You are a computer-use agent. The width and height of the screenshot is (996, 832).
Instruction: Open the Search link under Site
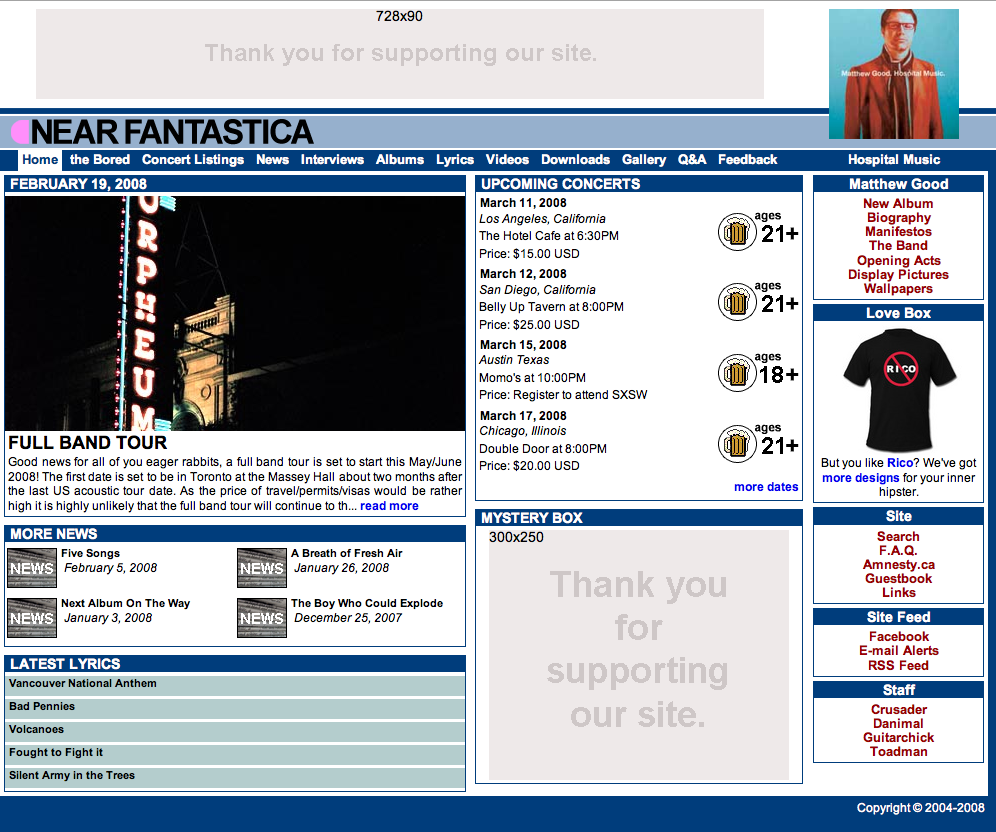click(x=898, y=536)
